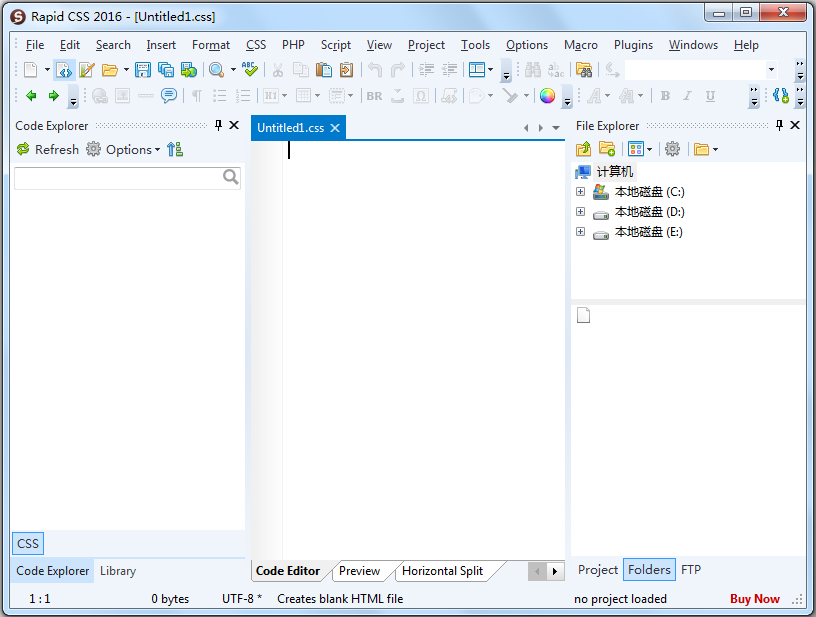This screenshot has width=816, height=617.
Task: Open the Open file dropdown arrow
Action: (126, 70)
